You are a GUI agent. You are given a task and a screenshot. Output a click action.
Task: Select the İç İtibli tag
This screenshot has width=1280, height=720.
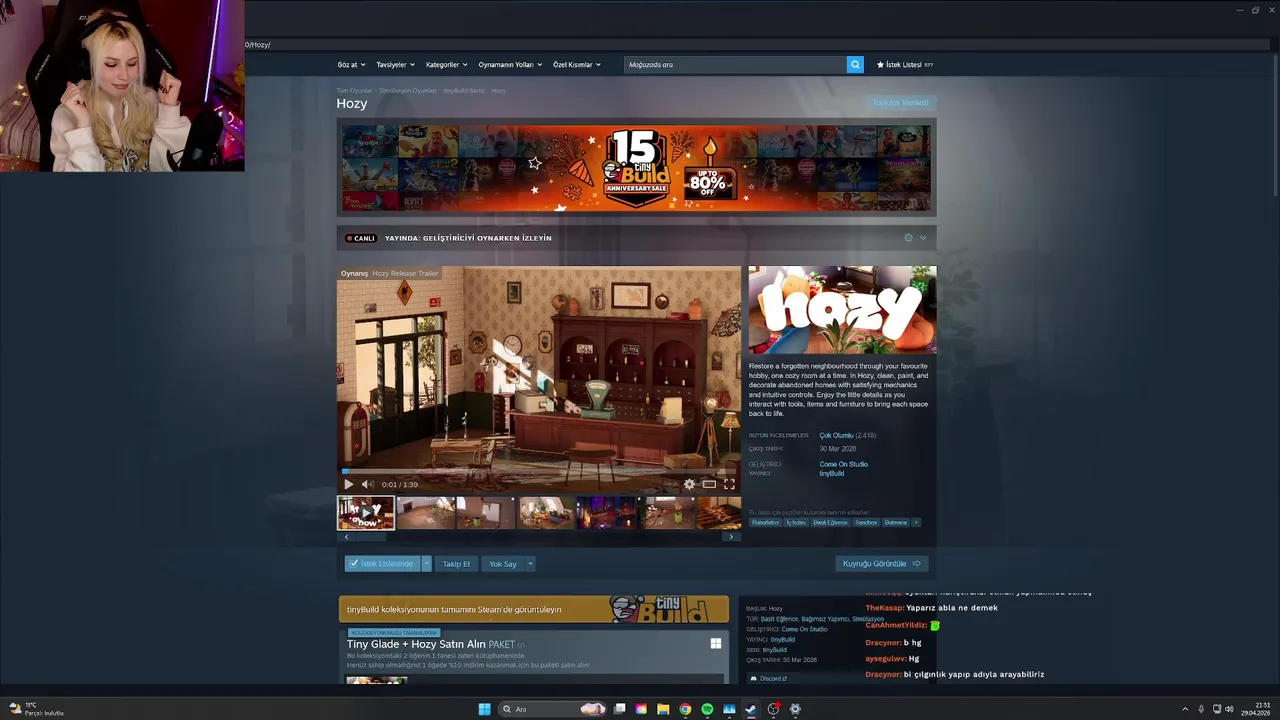coord(796,522)
